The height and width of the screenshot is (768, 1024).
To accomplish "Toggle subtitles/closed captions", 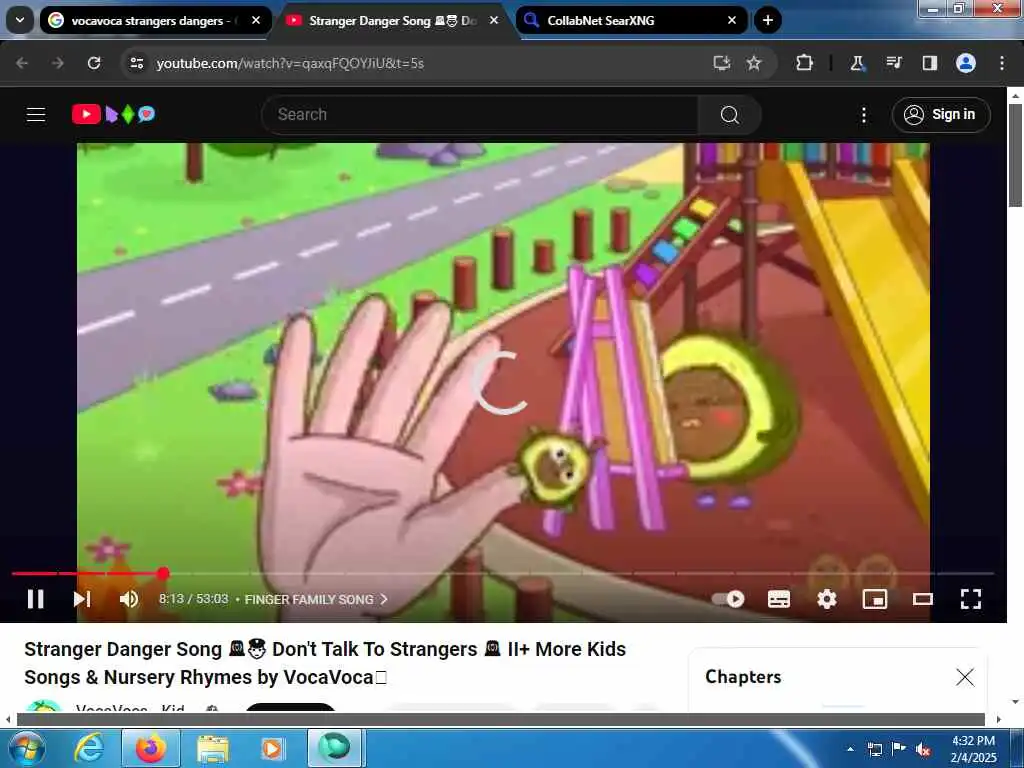I will (x=778, y=599).
